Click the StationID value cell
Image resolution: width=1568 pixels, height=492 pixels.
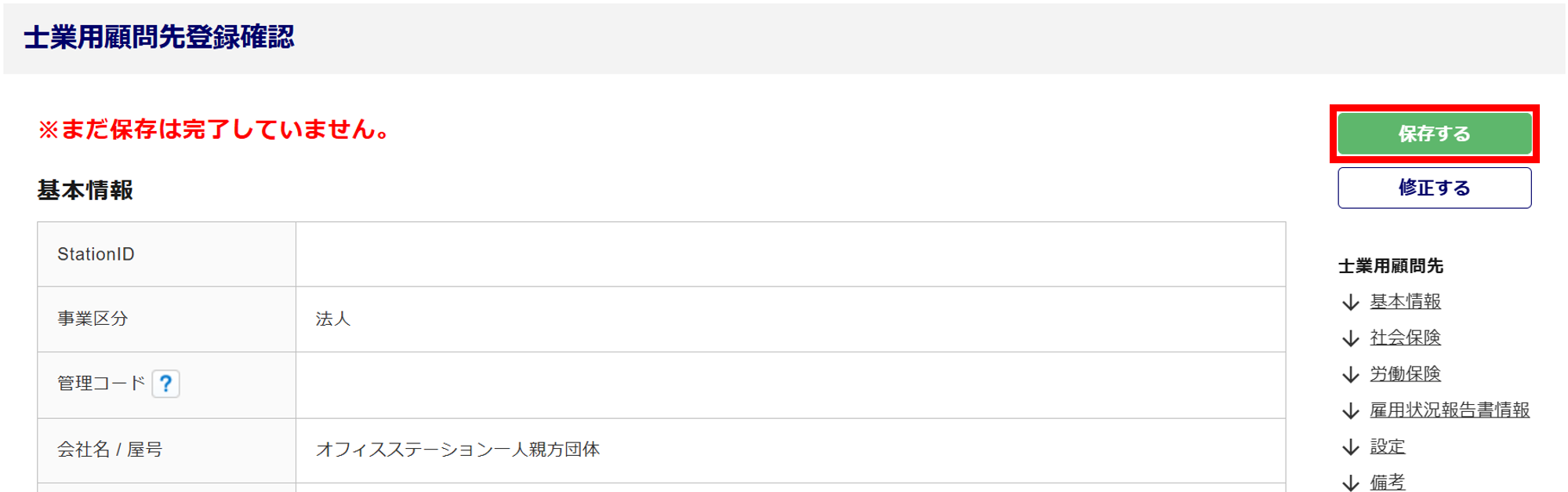(x=789, y=254)
